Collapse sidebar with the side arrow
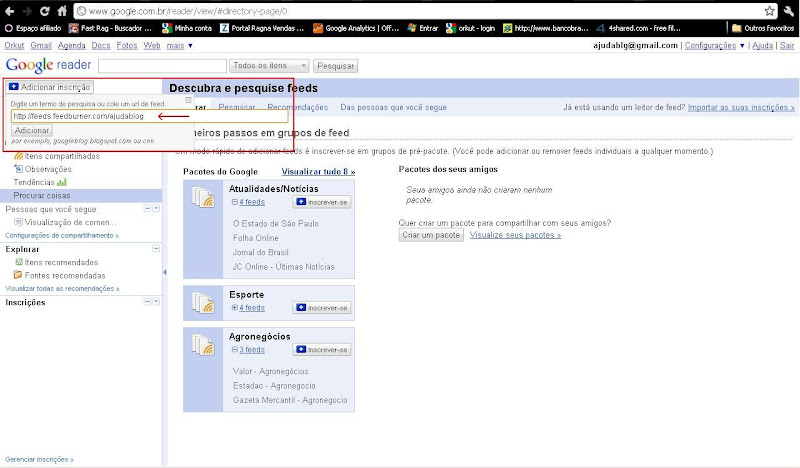The width and height of the screenshot is (800, 468). coord(164,272)
